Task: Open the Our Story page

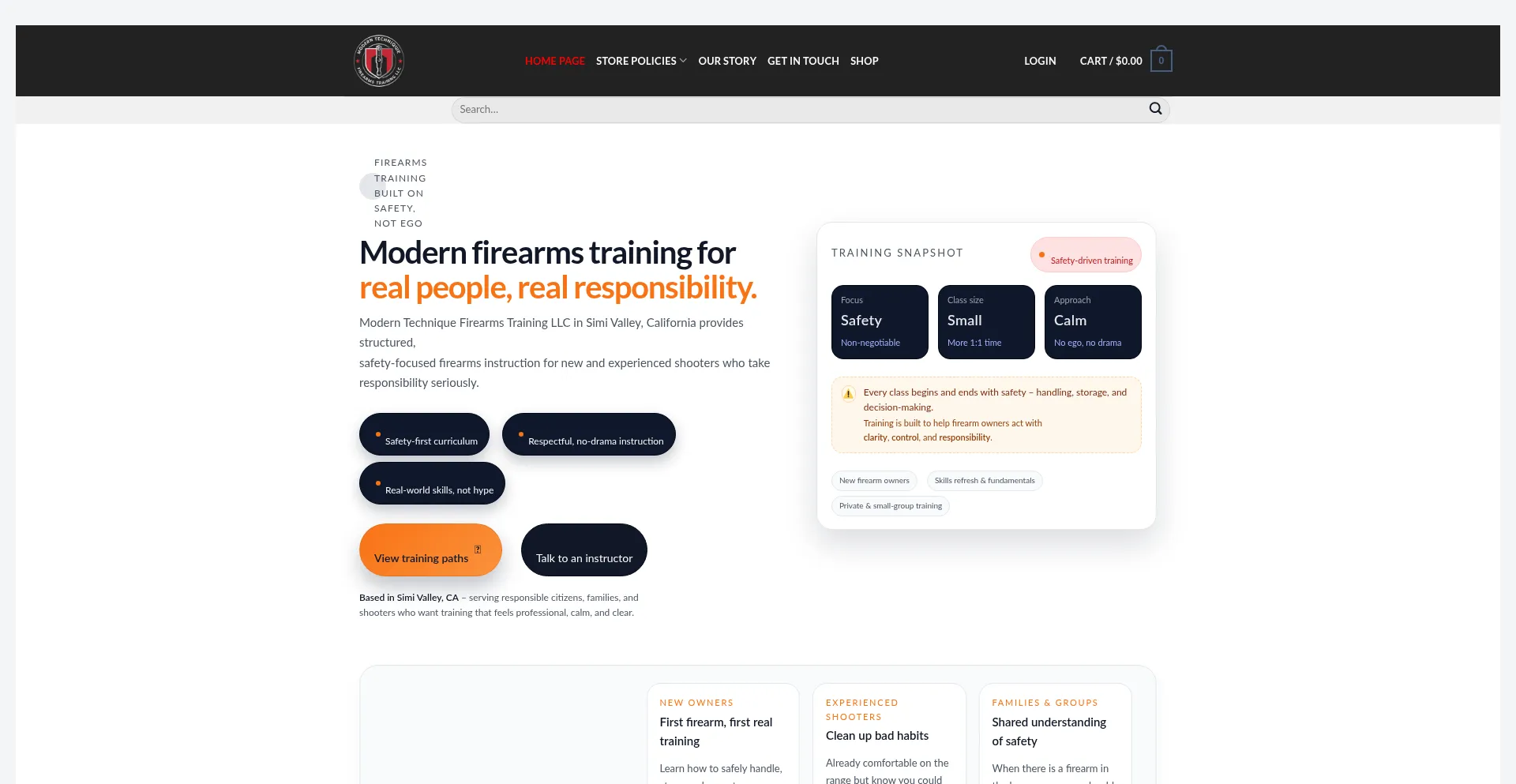Action: [726, 61]
